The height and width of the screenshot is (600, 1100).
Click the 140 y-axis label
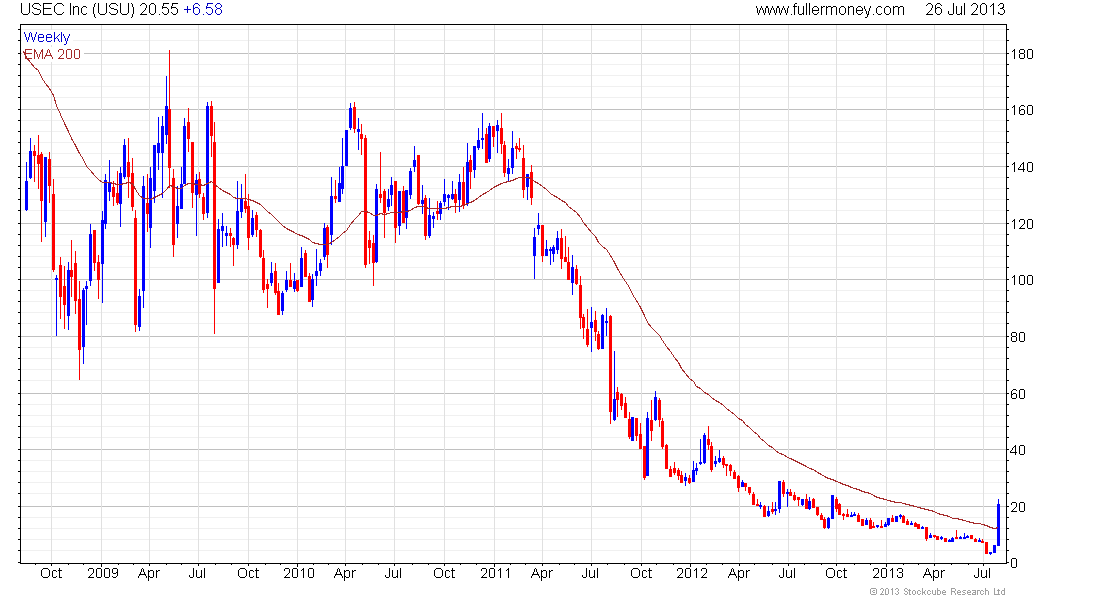pyautogui.click(x=1022, y=167)
